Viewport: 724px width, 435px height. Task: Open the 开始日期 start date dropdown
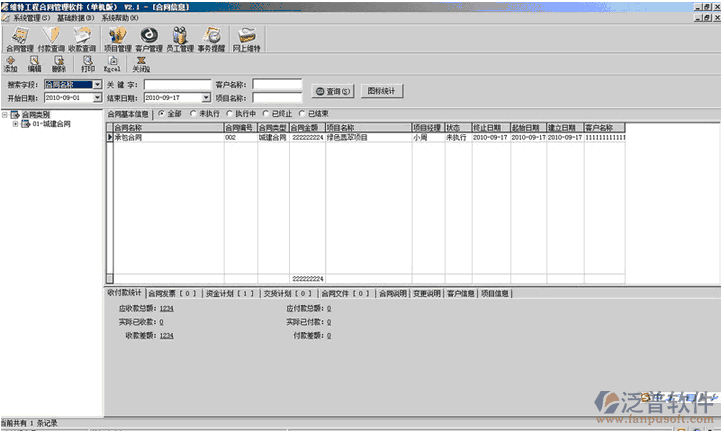(97, 98)
